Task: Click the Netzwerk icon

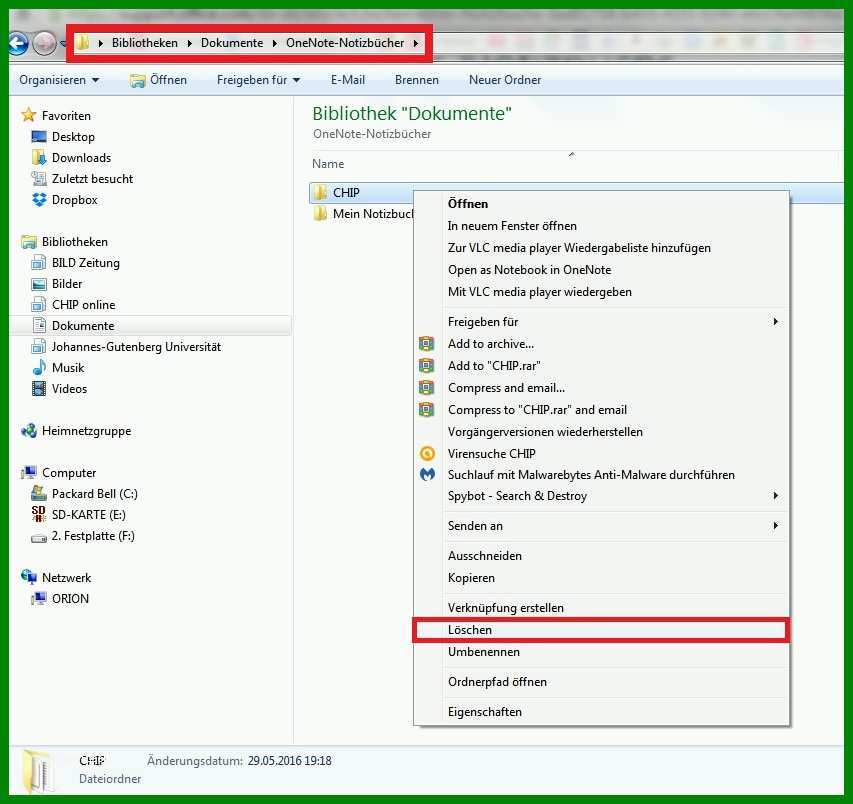Action: tap(28, 577)
